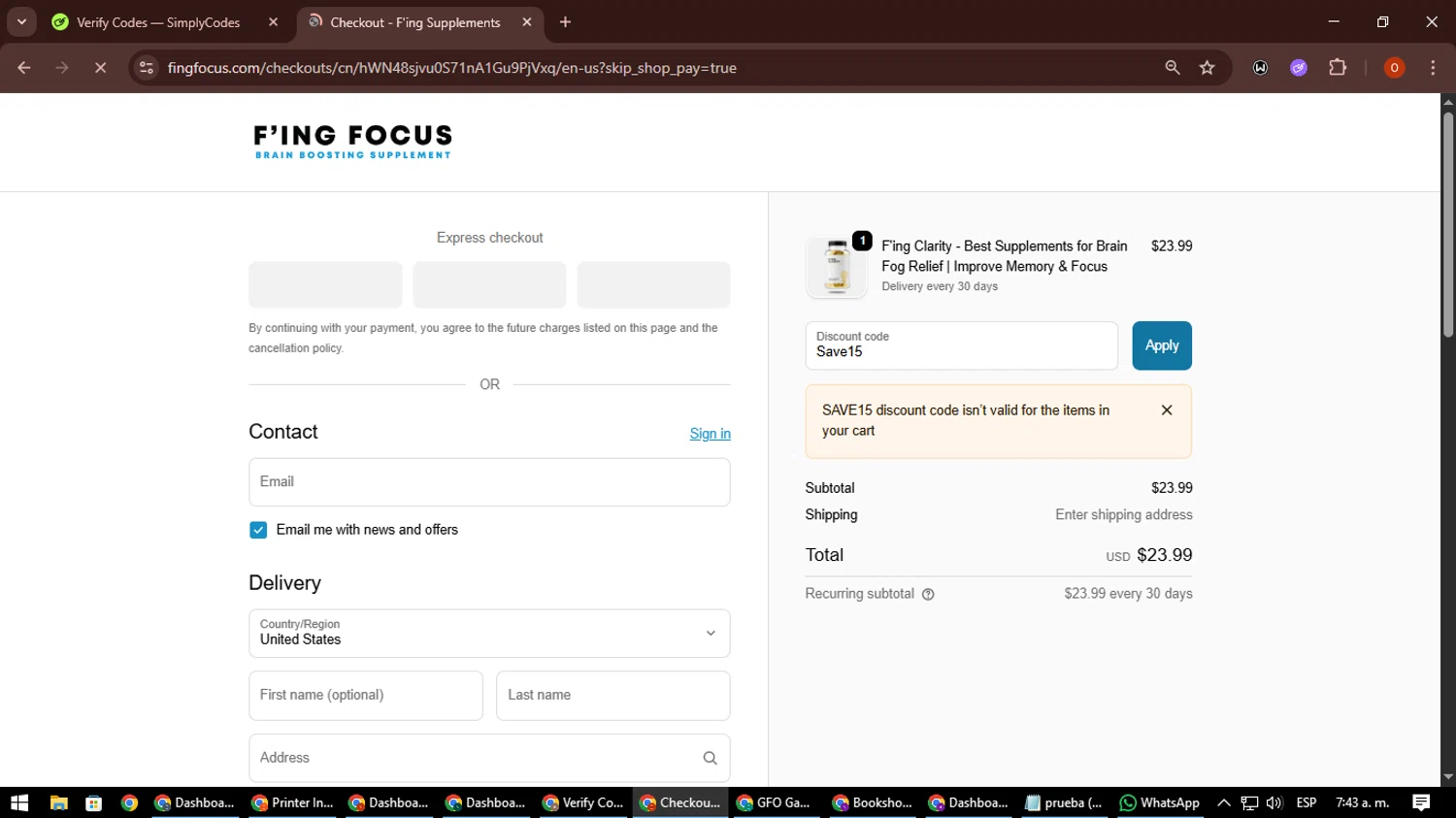Click the page vertical scrollbar thumb

pos(1448,225)
